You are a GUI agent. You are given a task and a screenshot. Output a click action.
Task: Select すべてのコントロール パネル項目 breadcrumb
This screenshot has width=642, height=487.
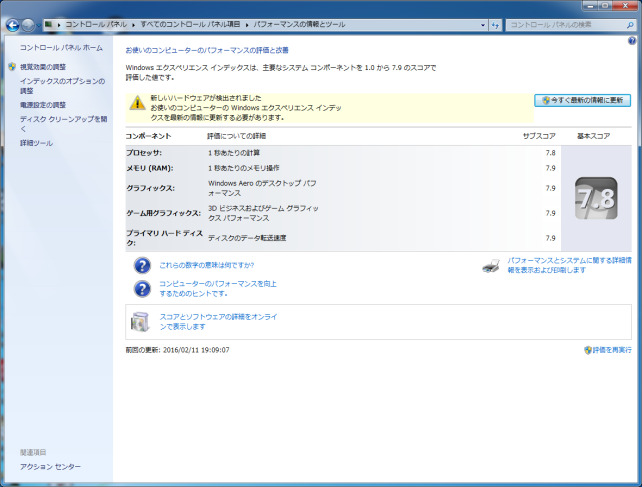[190, 25]
